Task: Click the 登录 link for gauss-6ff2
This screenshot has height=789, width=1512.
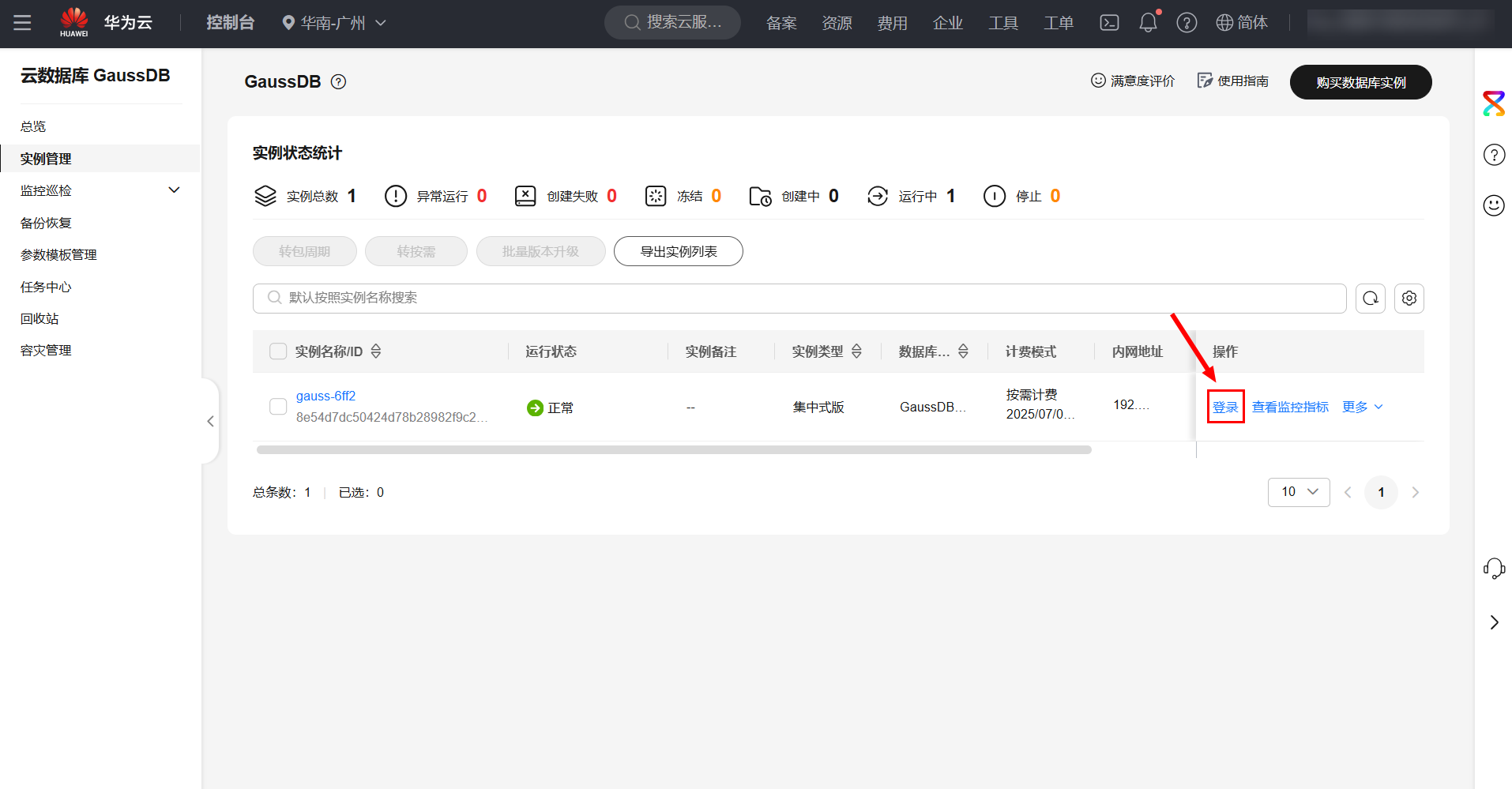Action: click(1225, 407)
